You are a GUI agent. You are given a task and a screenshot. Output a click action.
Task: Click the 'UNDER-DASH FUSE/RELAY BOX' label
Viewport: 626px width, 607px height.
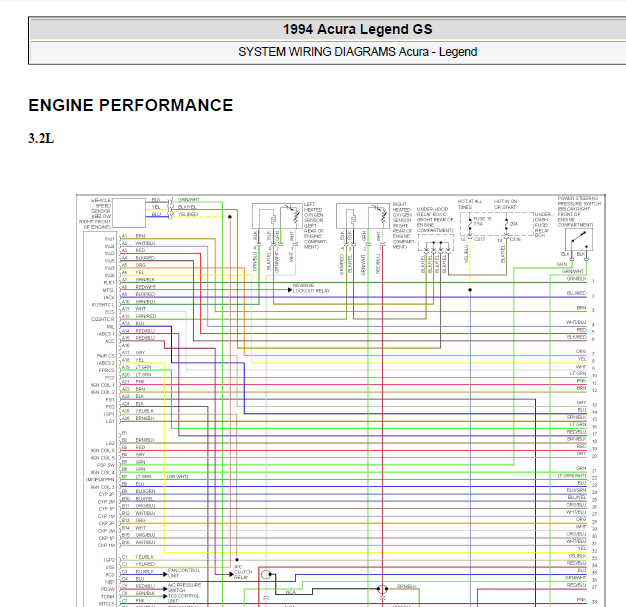coord(543,225)
